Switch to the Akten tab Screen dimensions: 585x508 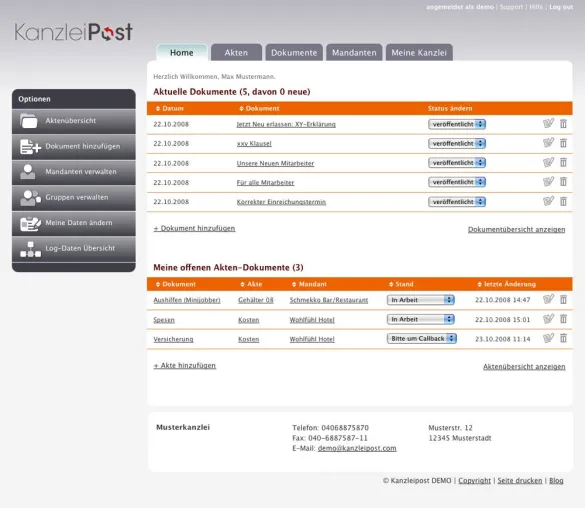click(x=236, y=53)
